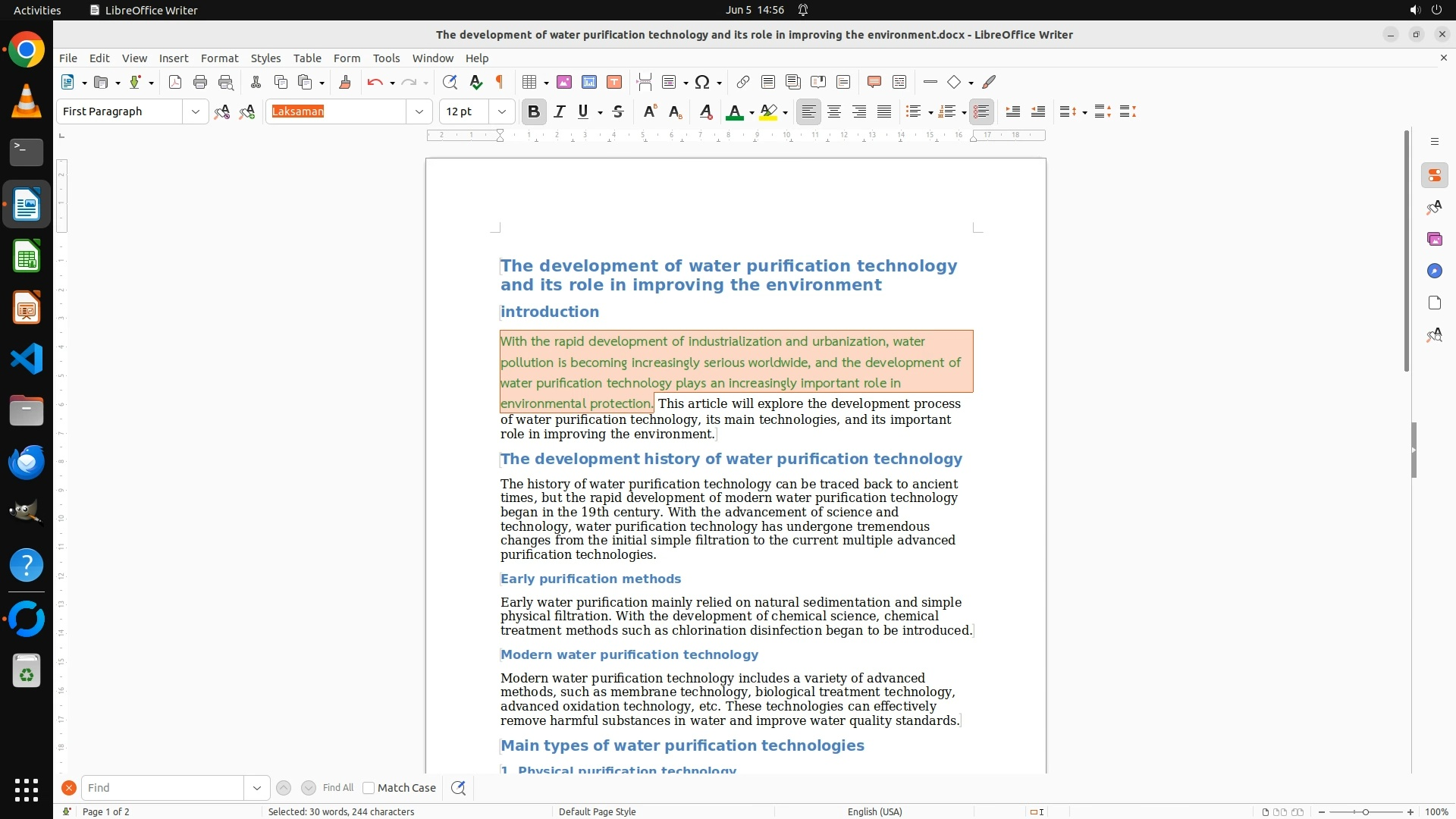Click the zoom slider in status bar
1456x819 pixels.
click(1365, 811)
